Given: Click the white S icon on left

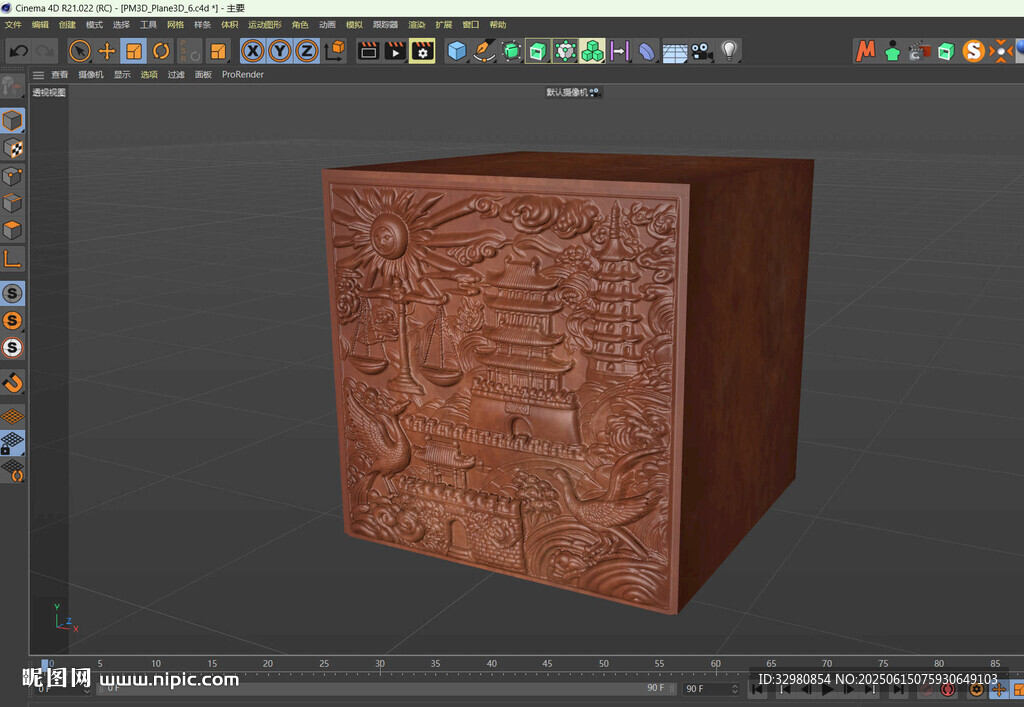Looking at the screenshot, I should click(12, 347).
